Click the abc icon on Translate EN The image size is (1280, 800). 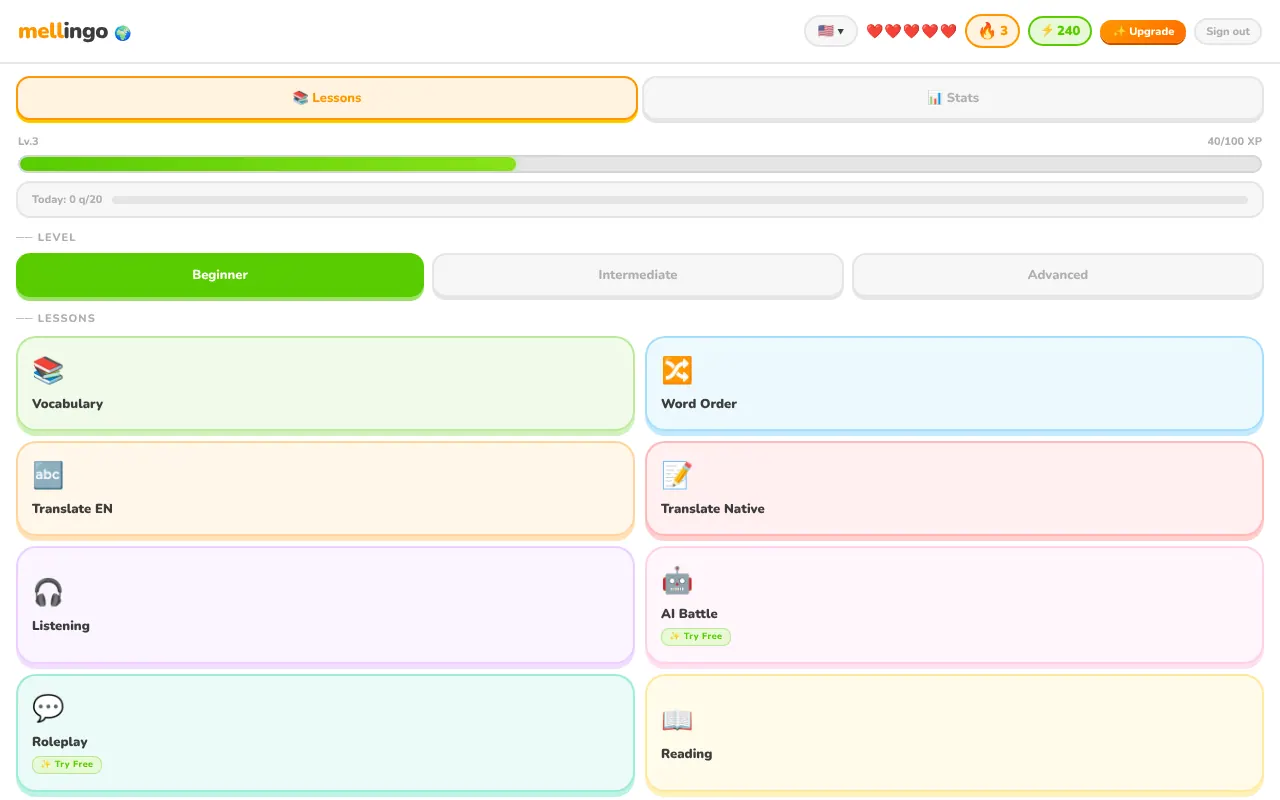[48, 475]
